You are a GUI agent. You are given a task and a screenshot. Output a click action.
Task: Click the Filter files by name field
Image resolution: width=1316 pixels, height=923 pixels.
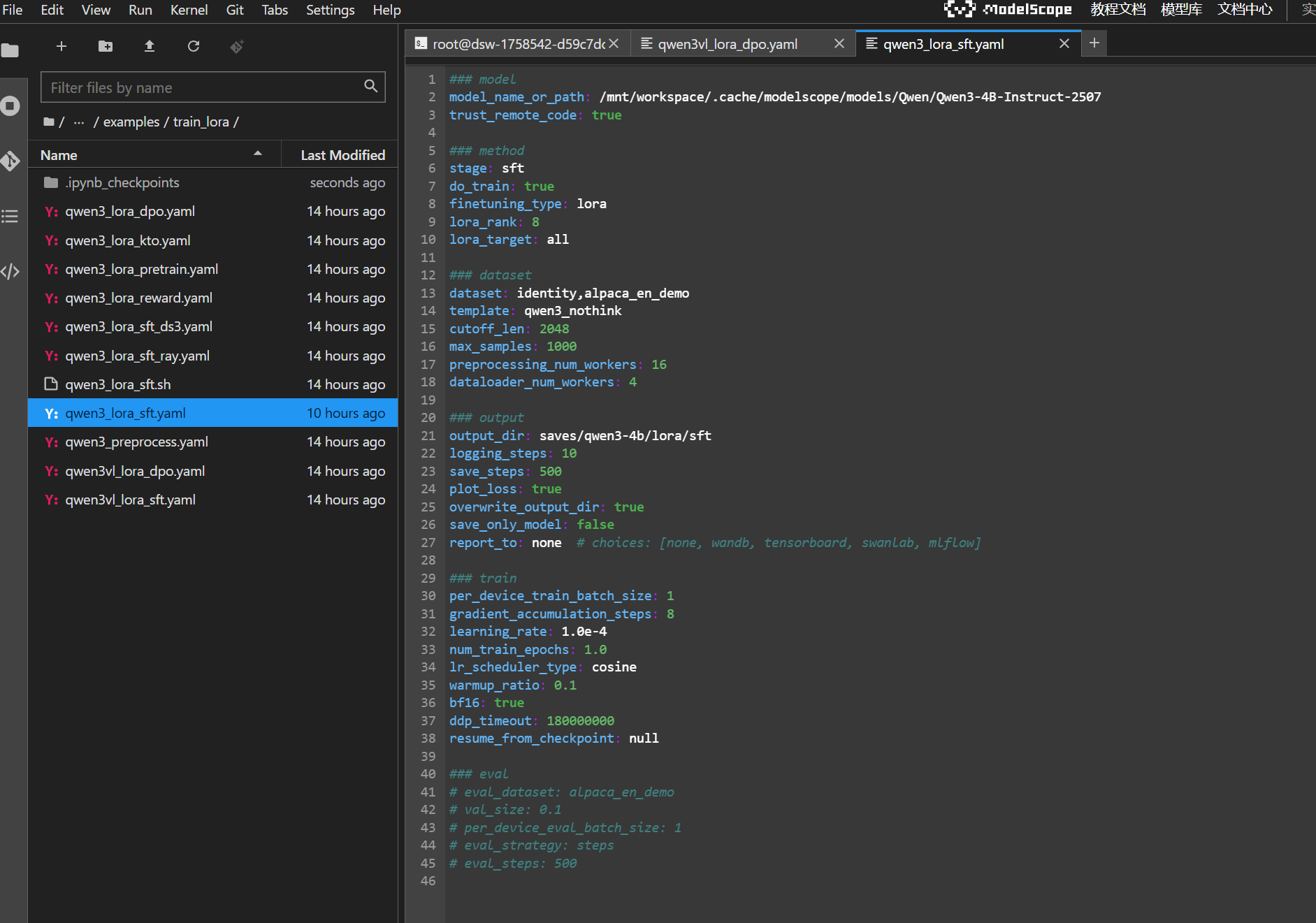tap(203, 87)
